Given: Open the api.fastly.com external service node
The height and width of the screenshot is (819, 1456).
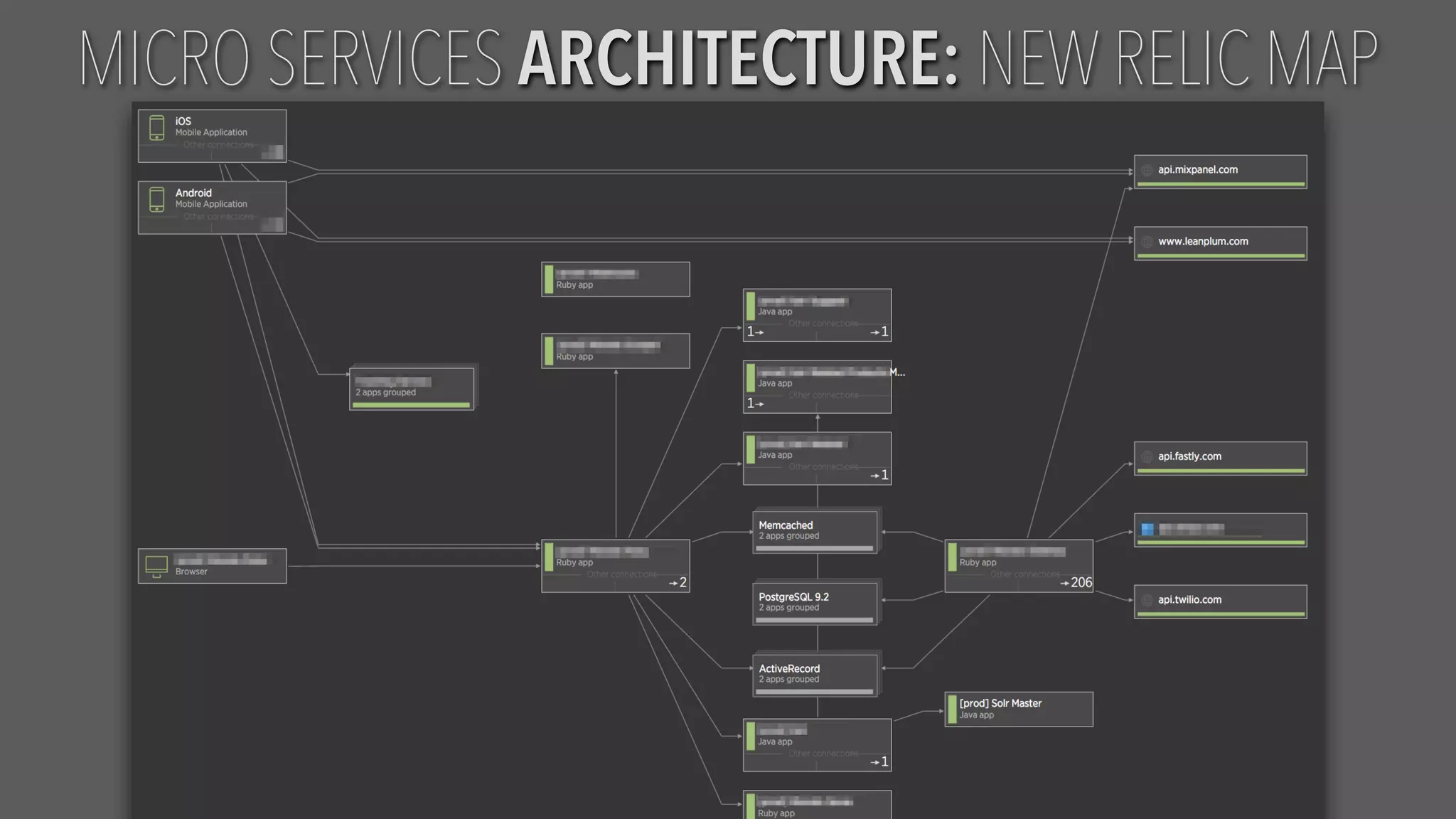Looking at the screenshot, I should 1220,458.
